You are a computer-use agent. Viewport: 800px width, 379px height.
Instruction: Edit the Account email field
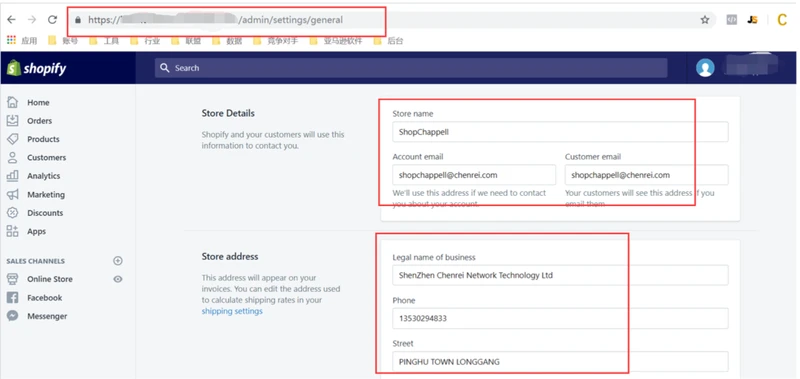click(x=474, y=175)
